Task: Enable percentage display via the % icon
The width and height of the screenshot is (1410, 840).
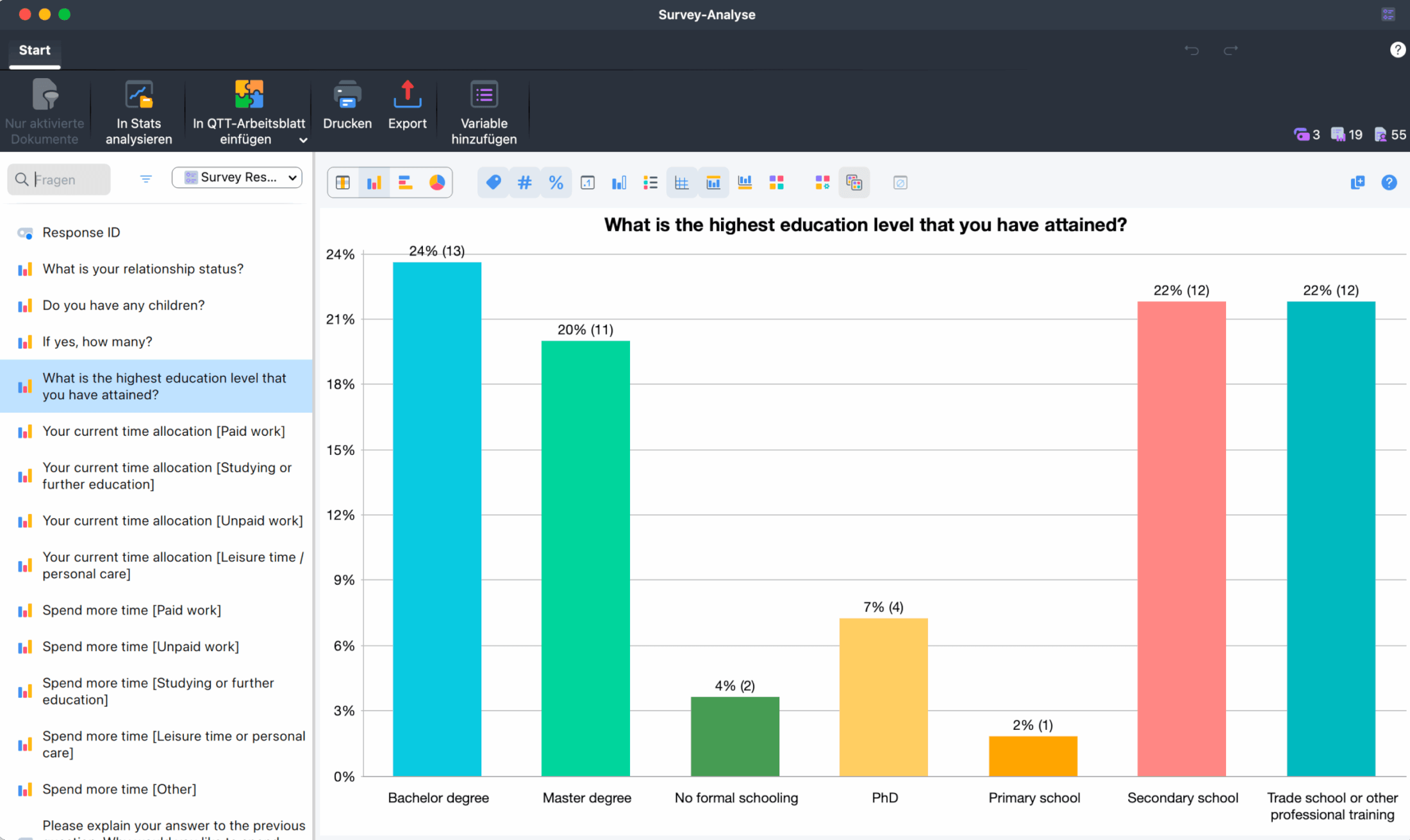Action: coord(556,182)
